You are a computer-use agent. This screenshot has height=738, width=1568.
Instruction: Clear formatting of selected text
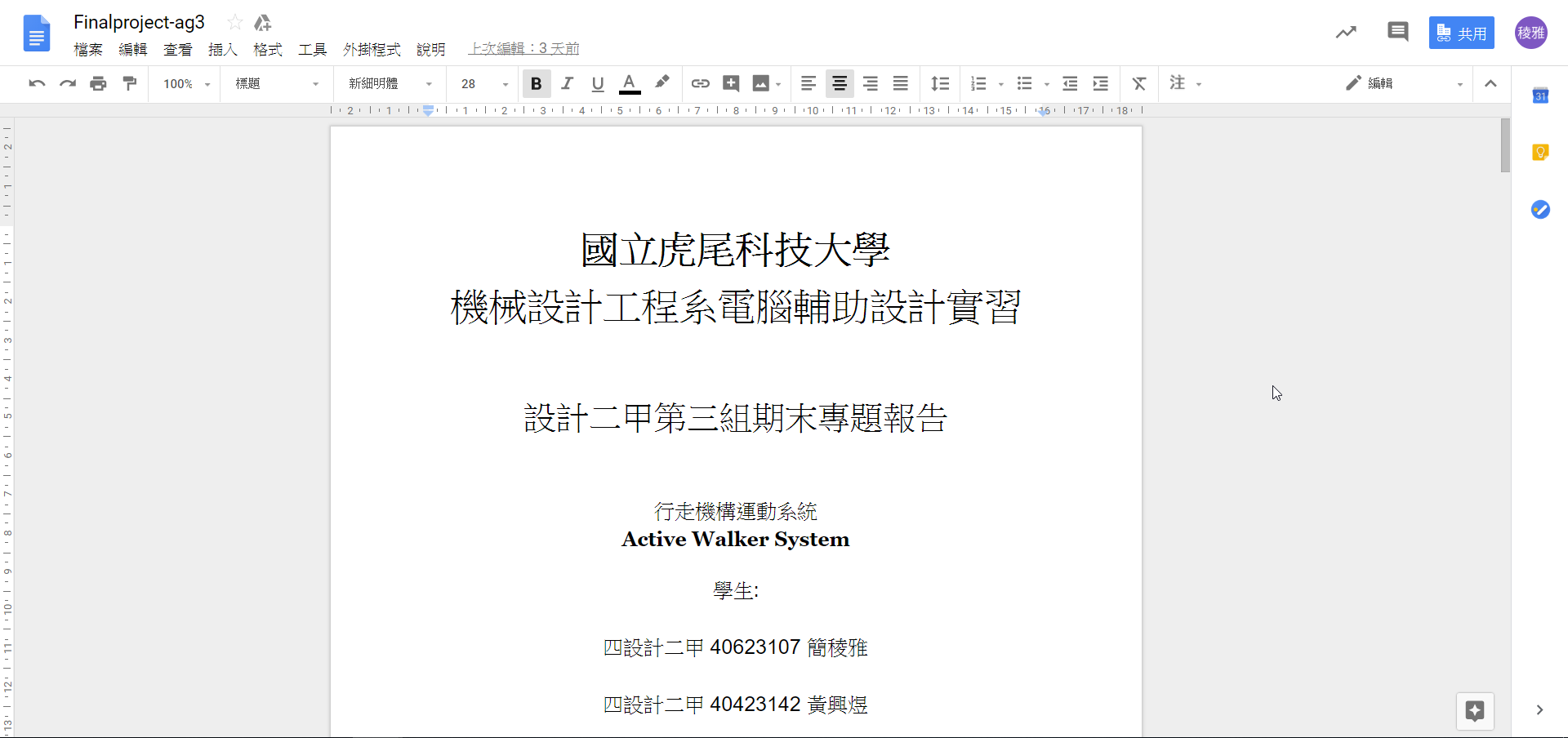1139,83
